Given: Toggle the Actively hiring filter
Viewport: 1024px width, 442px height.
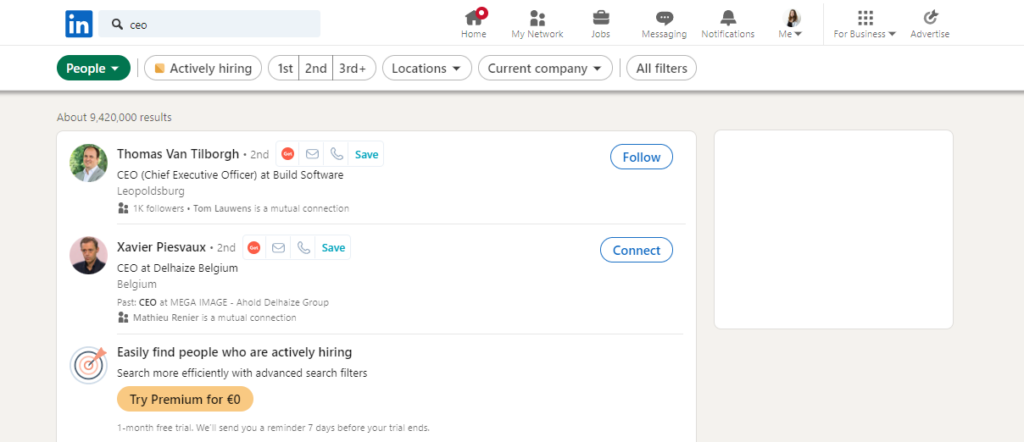Looking at the screenshot, I should coord(203,68).
